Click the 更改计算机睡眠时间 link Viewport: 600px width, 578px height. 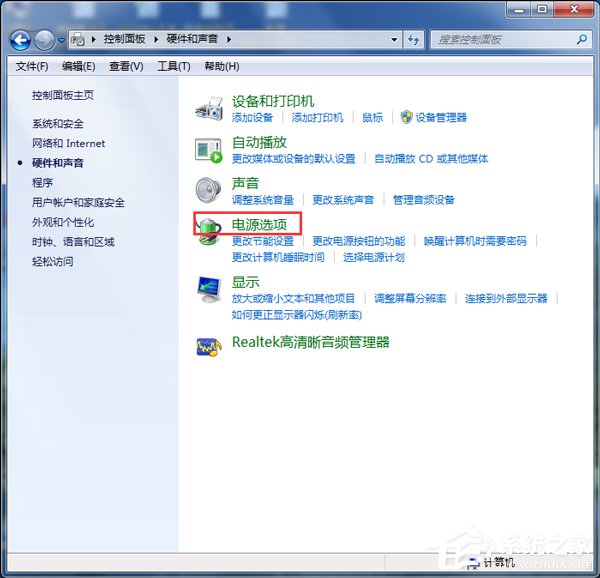point(278,257)
